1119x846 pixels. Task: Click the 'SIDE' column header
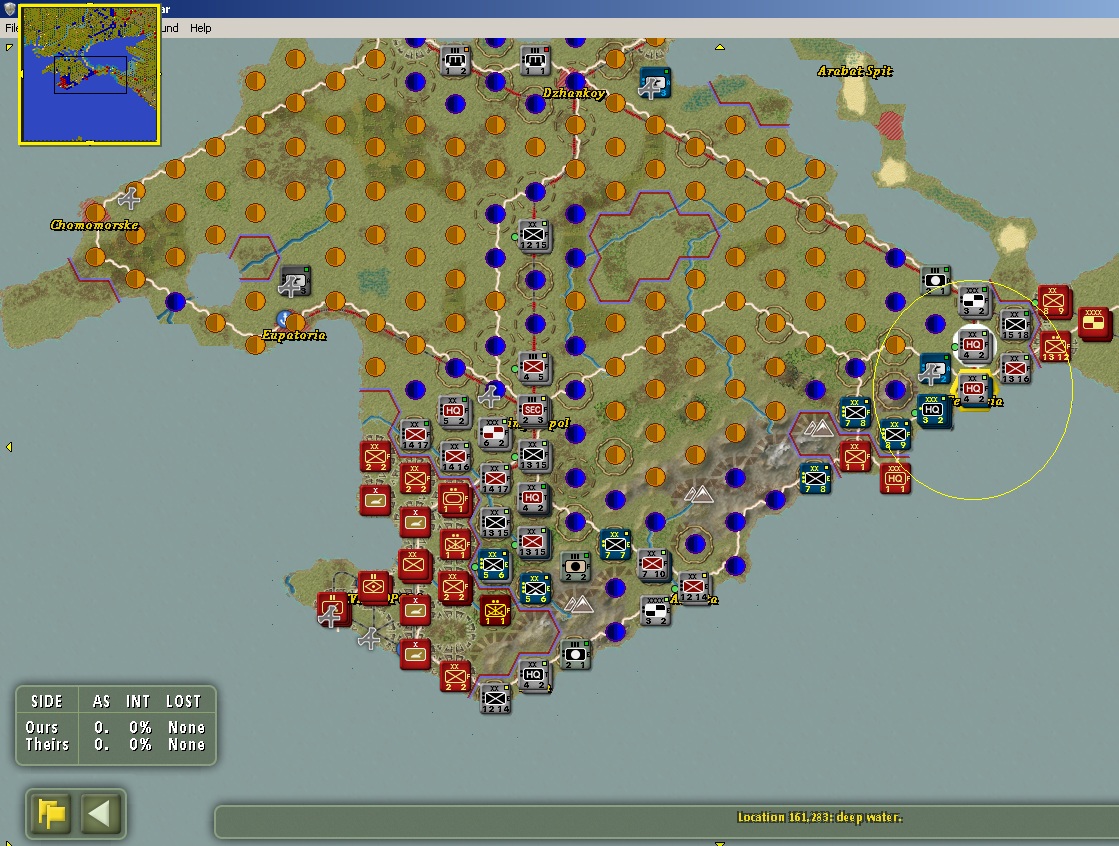click(46, 701)
